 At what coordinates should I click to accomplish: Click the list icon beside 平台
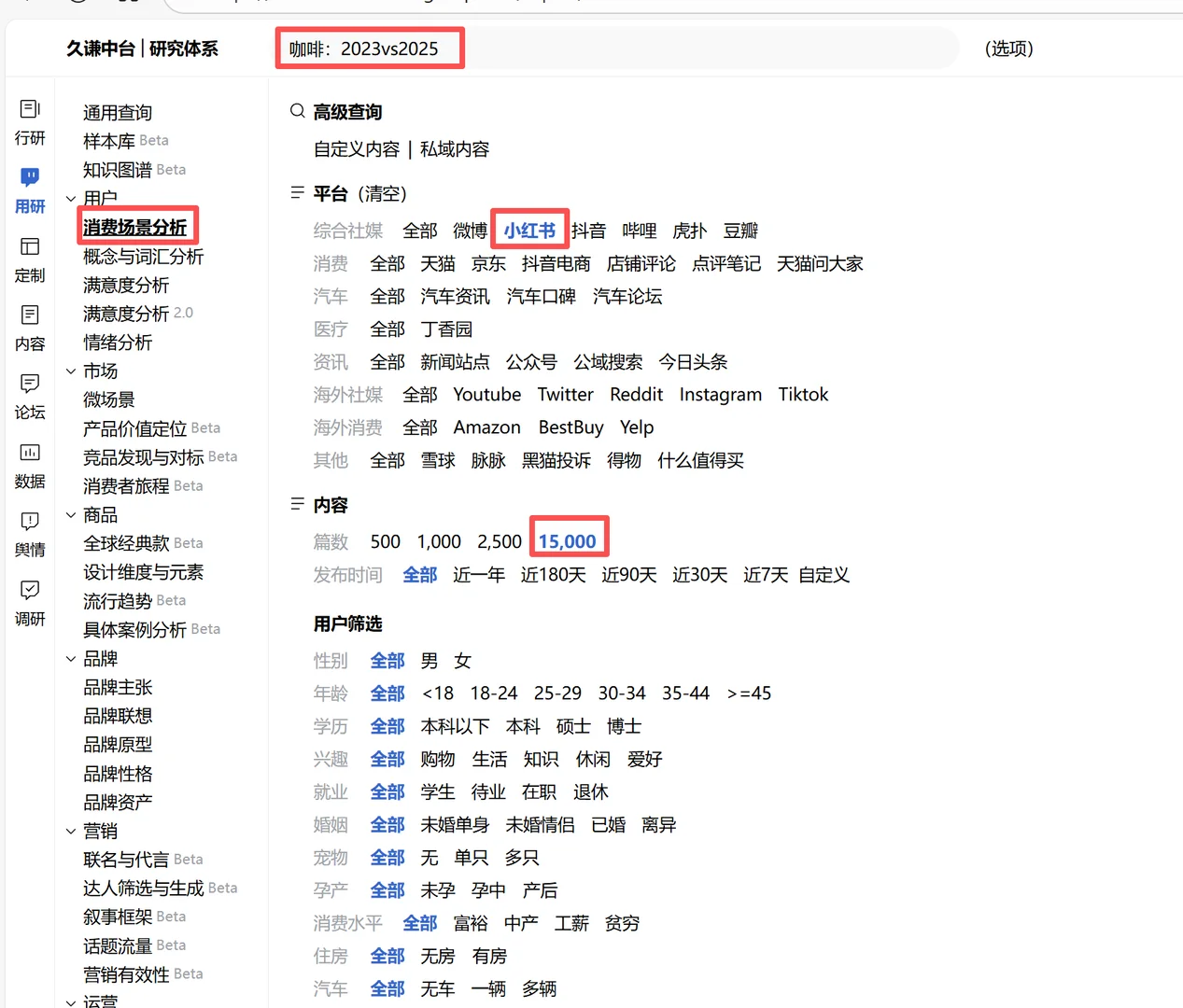click(298, 192)
